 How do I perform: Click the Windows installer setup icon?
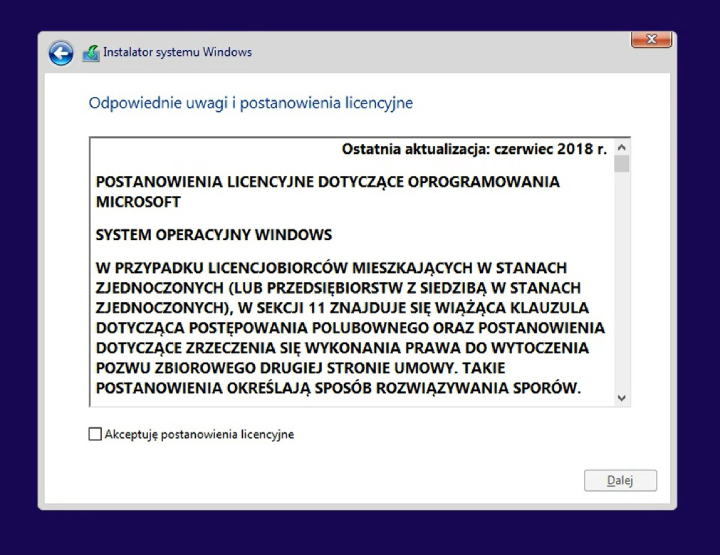(91, 53)
